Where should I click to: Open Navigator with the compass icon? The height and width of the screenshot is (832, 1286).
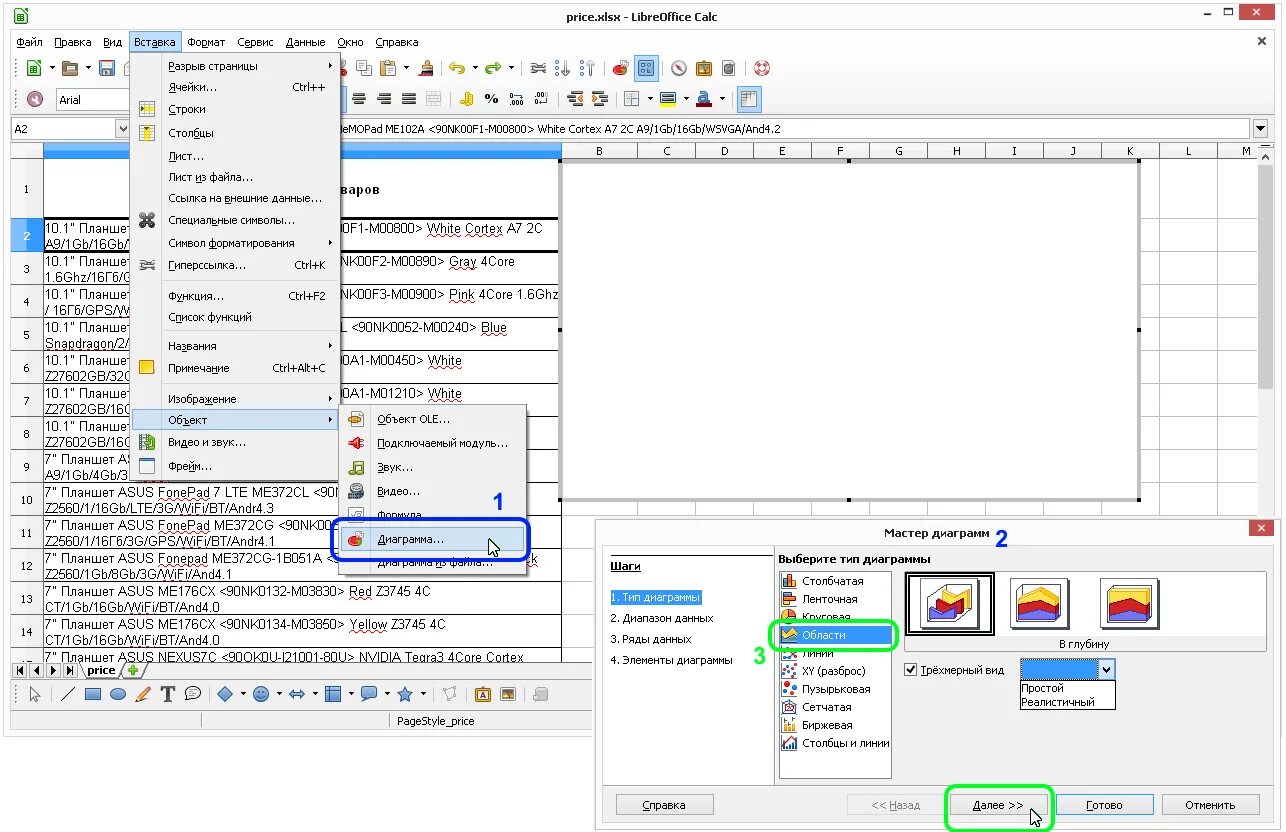click(x=679, y=68)
